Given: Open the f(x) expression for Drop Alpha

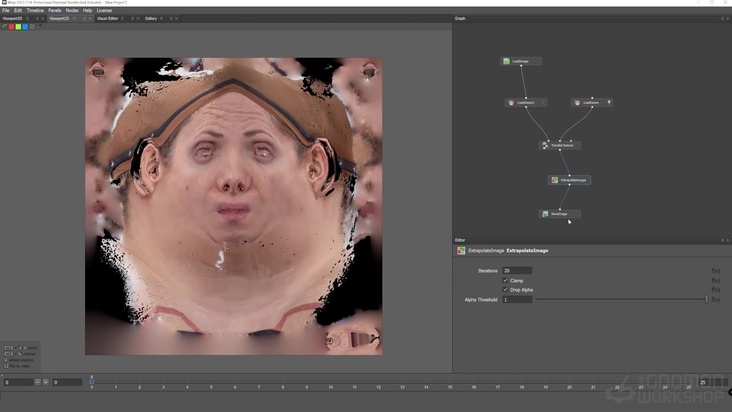Looking at the screenshot, I should coord(715,290).
